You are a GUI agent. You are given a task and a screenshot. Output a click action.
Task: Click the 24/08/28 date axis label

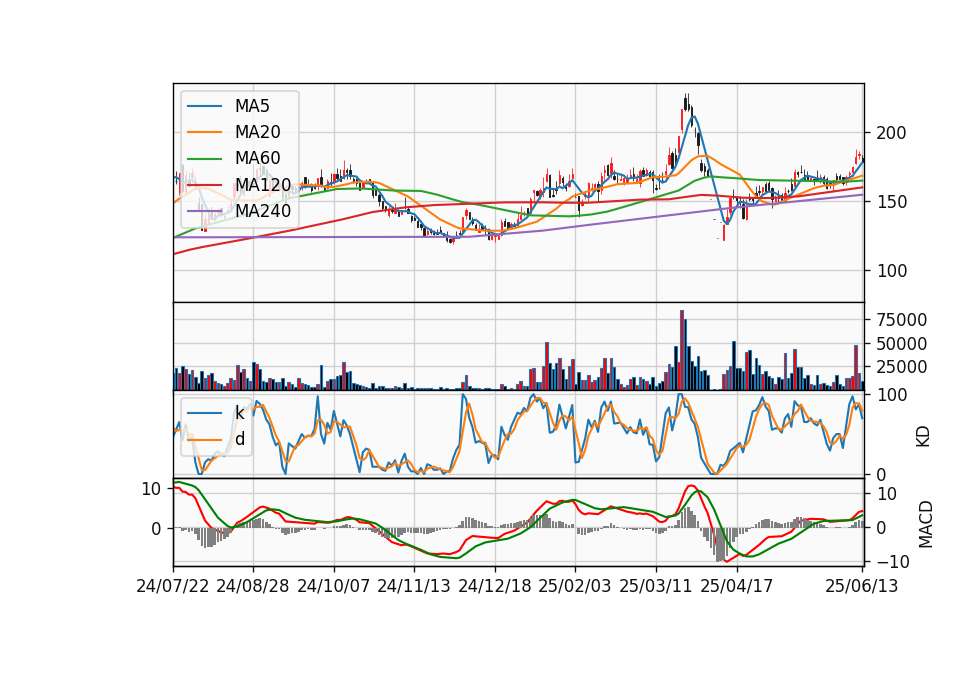pyautogui.click(x=253, y=586)
